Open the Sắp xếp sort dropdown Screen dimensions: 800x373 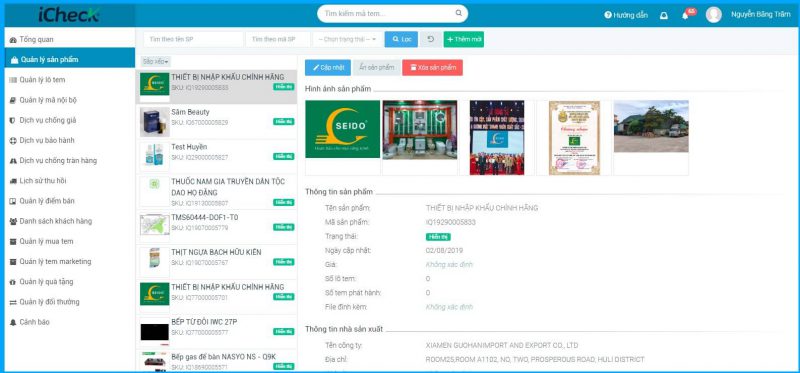tap(156, 61)
